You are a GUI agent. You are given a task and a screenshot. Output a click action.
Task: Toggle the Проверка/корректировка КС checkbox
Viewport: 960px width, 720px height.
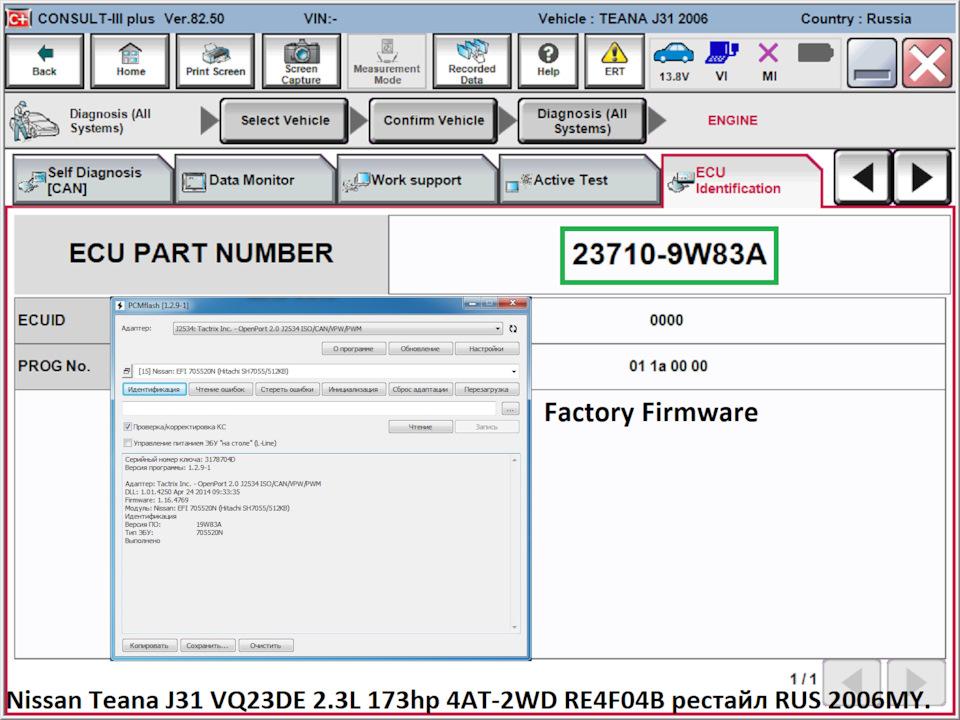tap(128, 427)
